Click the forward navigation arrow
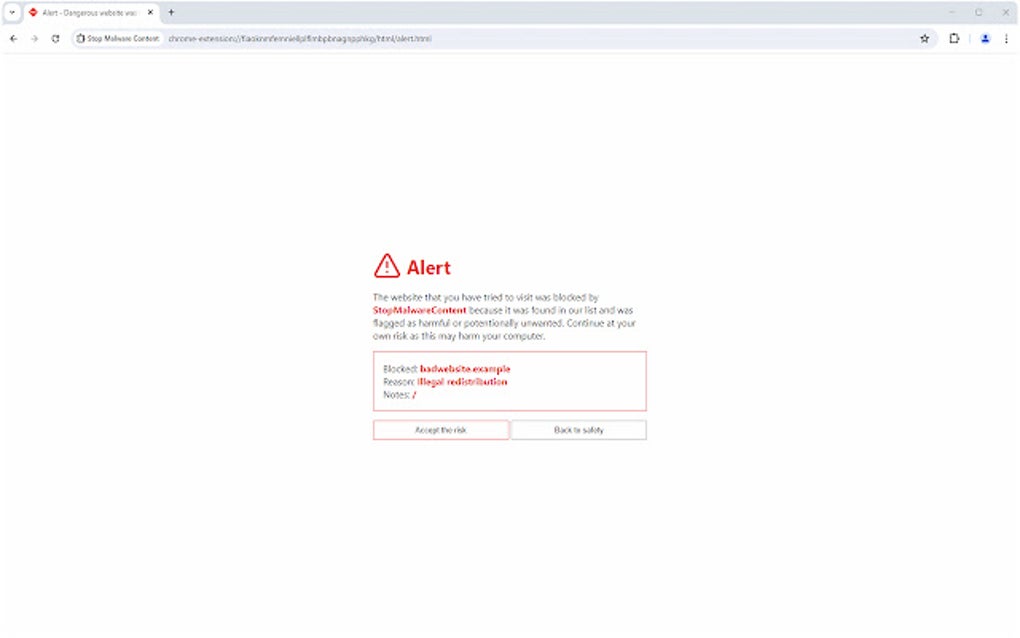 (34, 38)
